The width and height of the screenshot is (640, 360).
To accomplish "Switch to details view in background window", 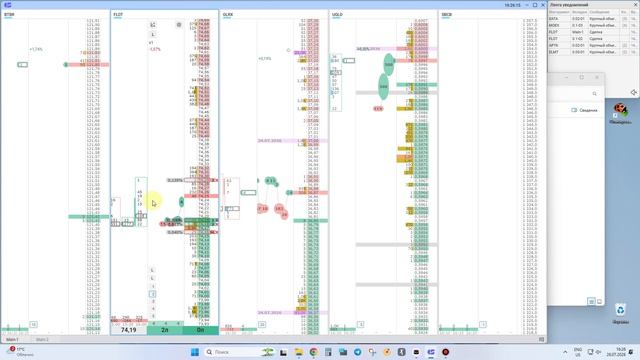I will (x=591, y=301).
